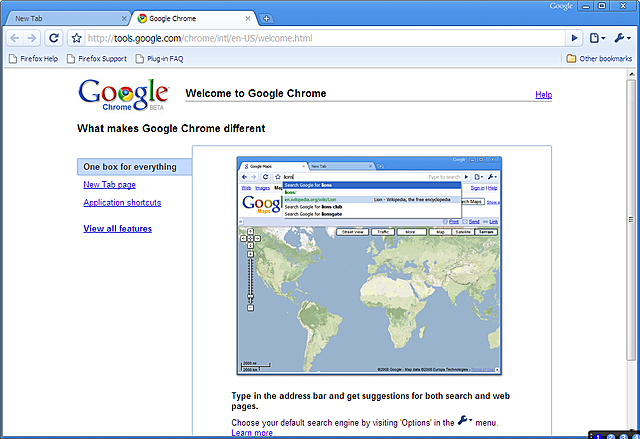This screenshot has width=640, height=439.
Task: Click the scrollbar up arrow
Action: (x=631, y=74)
